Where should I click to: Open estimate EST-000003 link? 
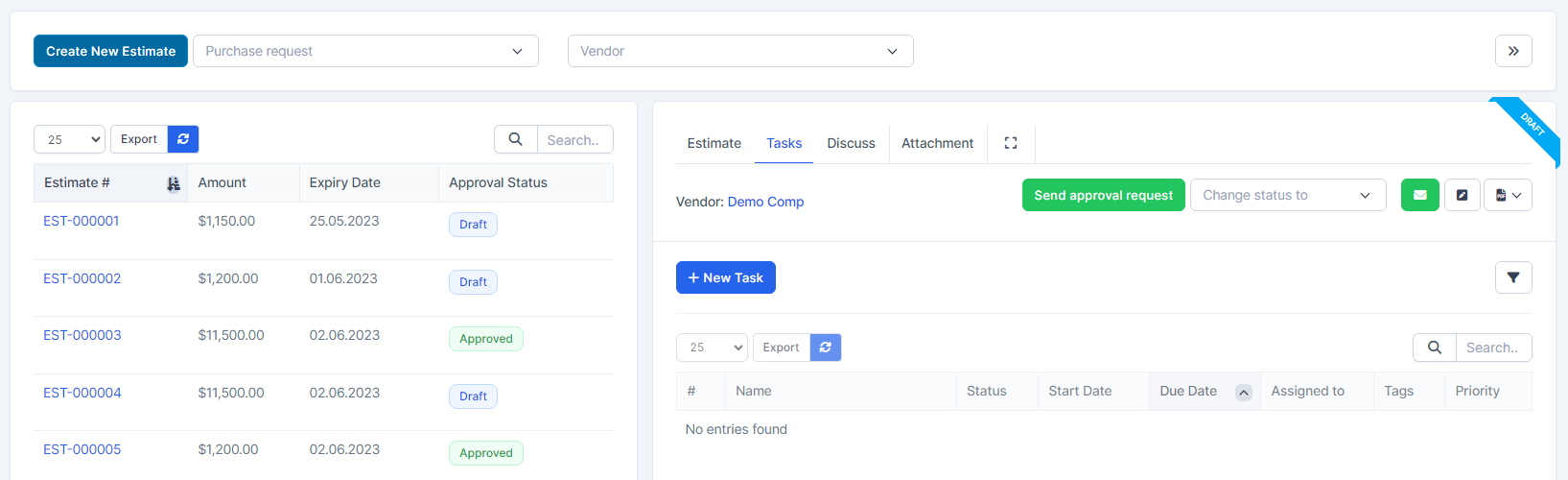pos(82,335)
